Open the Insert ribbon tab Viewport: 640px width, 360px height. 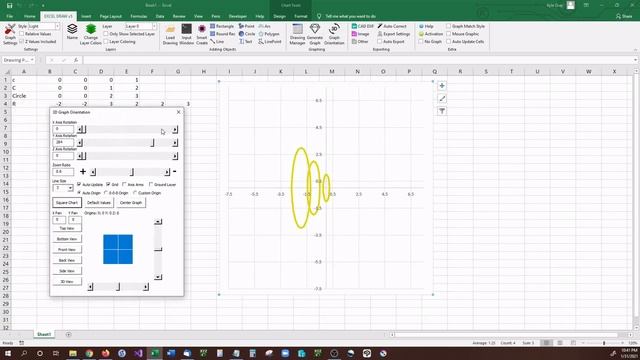pyautogui.click(x=86, y=16)
